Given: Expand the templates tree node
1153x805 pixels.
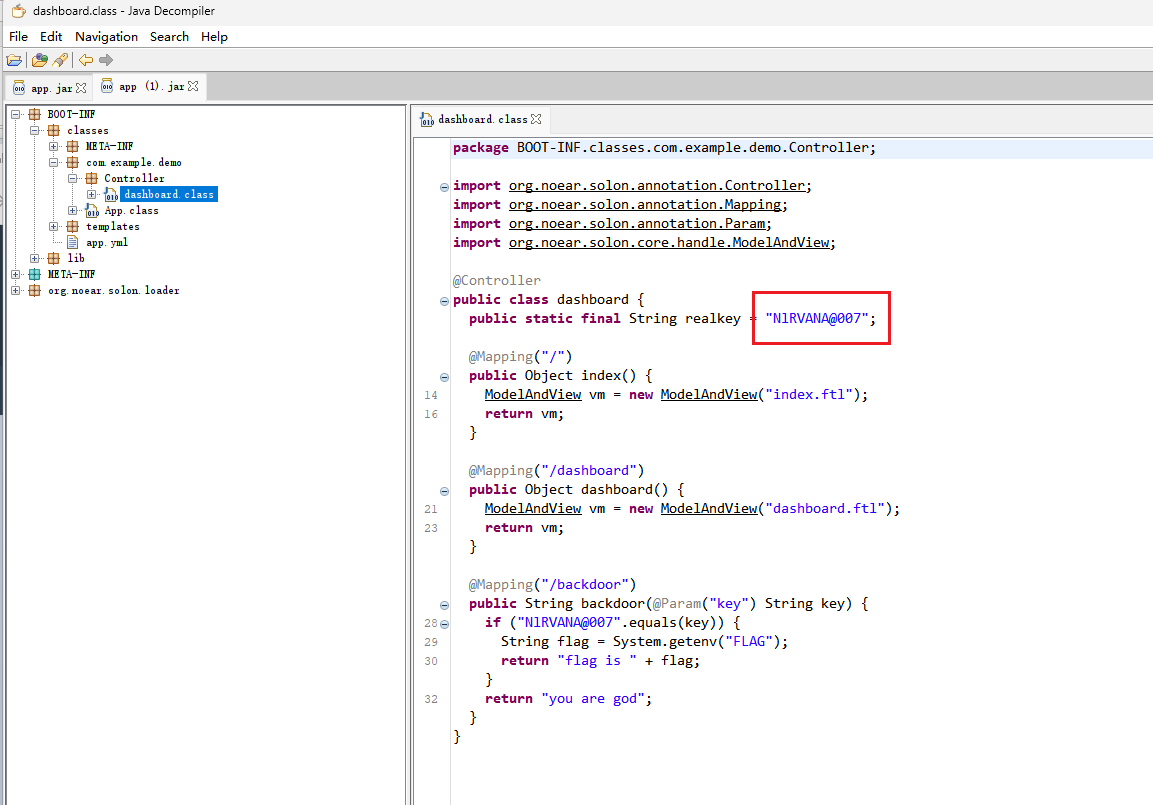Looking at the screenshot, I should pyautogui.click(x=54, y=226).
